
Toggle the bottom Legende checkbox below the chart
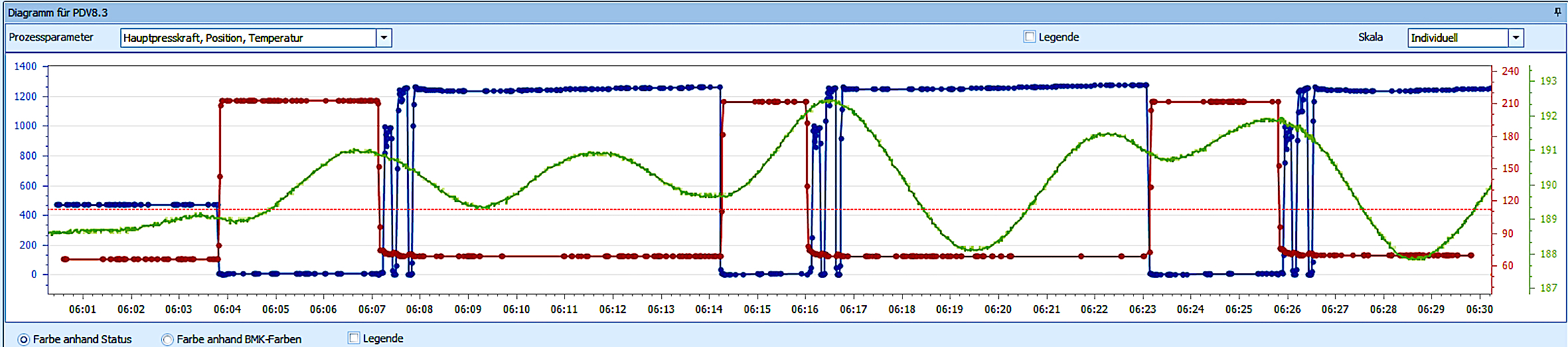pyautogui.click(x=354, y=338)
